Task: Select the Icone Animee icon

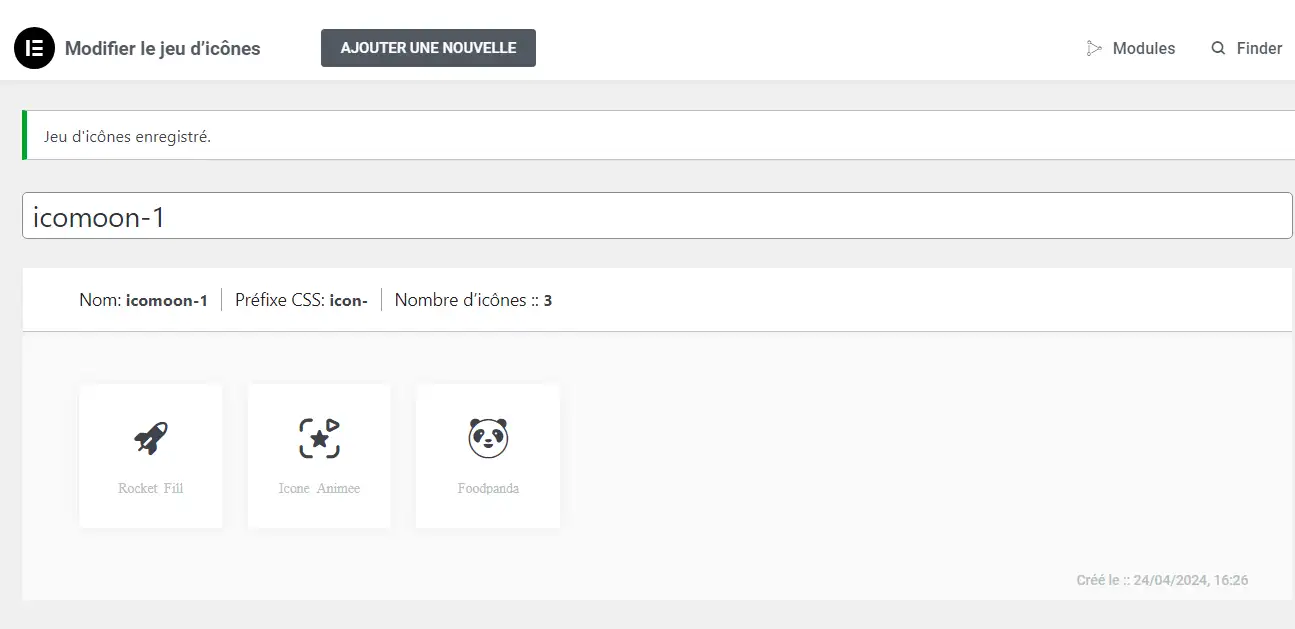Action: click(318, 456)
